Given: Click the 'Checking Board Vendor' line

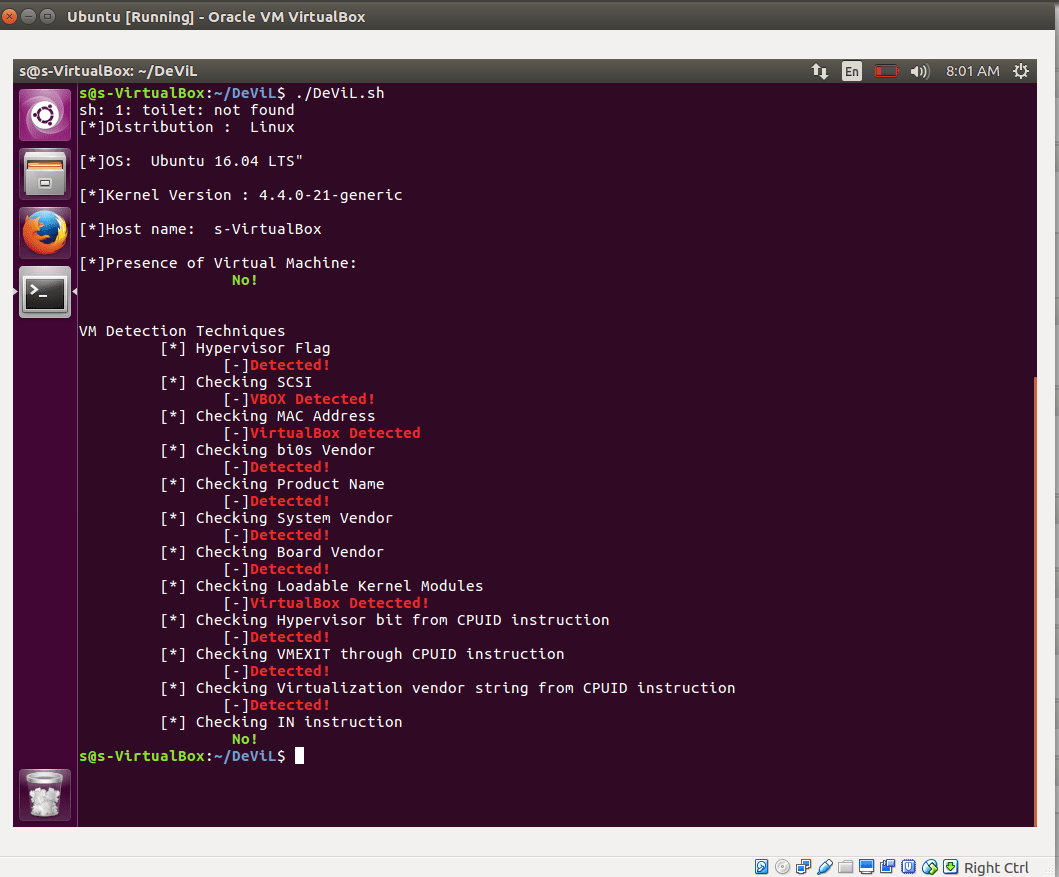Looking at the screenshot, I should click(x=272, y=552).
